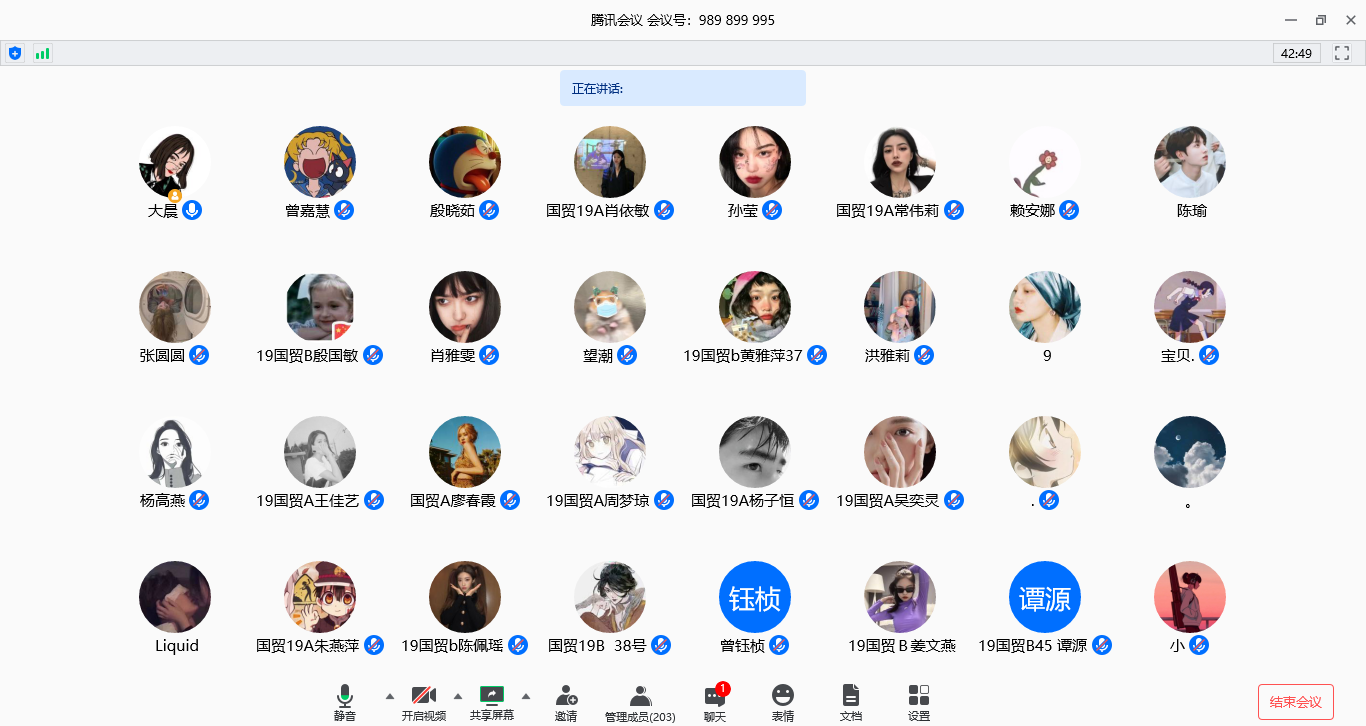
Task: Open the 邀请 invite icon
Action: click(x=566, y=702)
